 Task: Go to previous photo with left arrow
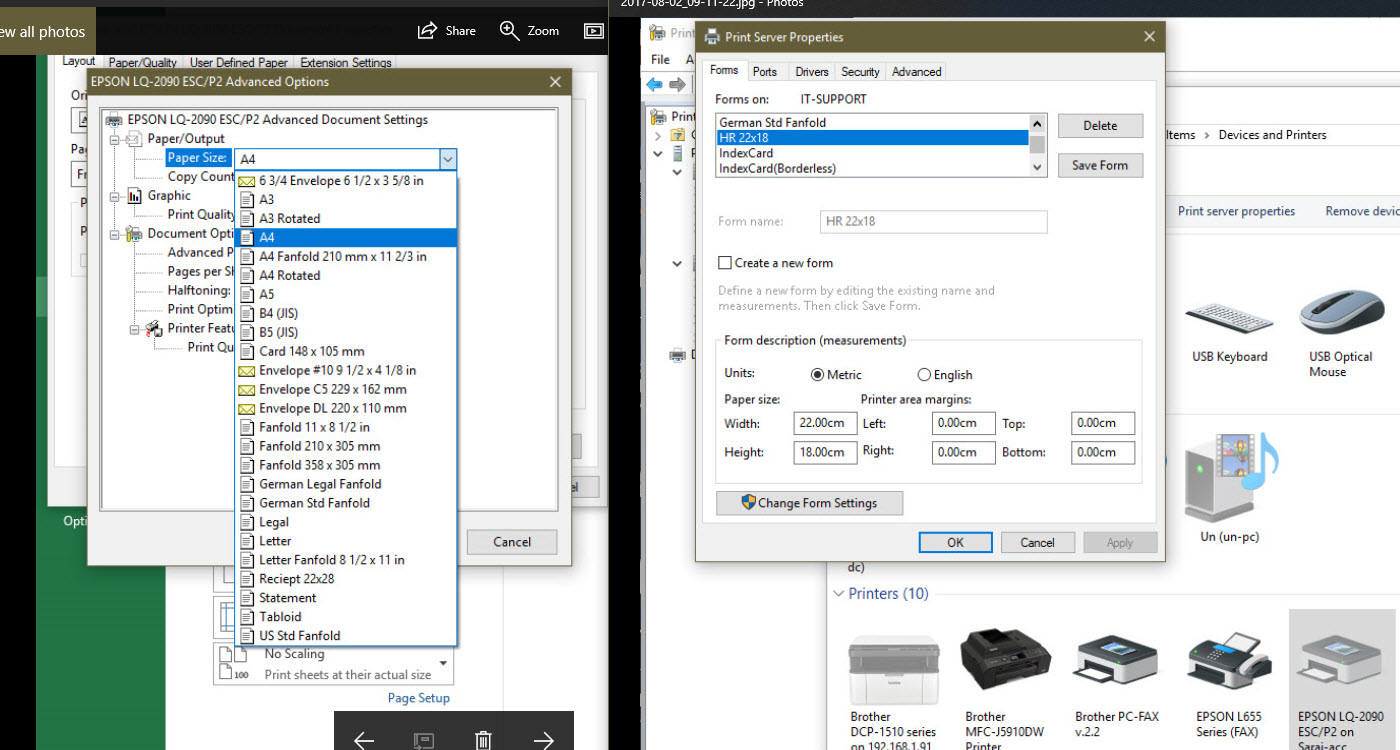point(364,740)
